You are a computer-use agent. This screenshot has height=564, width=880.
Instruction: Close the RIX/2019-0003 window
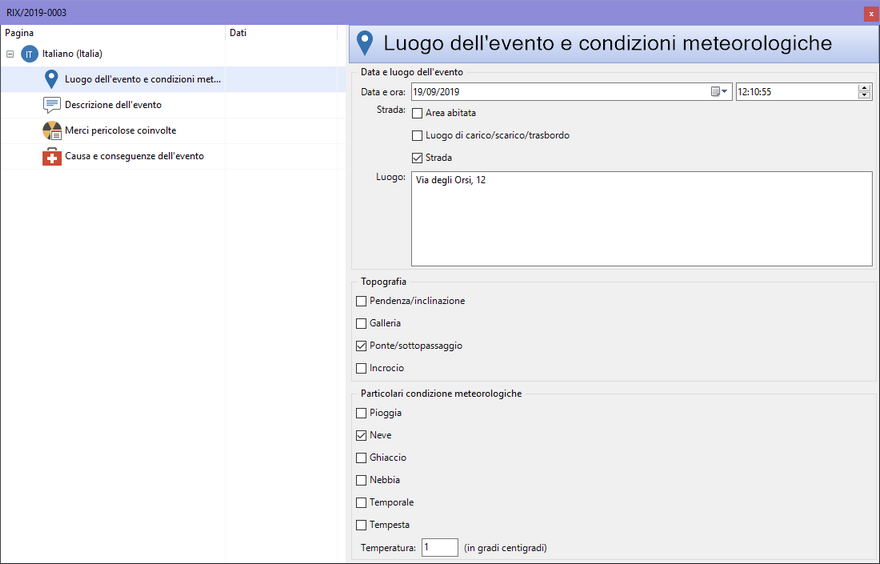[x=869, y=11]
